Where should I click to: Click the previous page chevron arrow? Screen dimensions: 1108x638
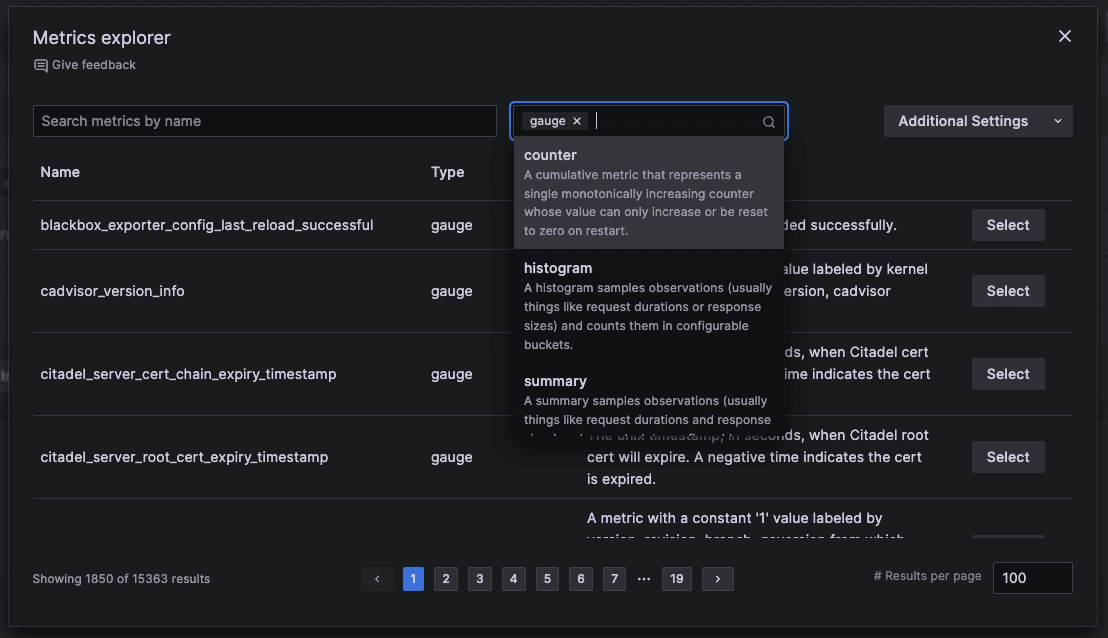click(377, 578)
